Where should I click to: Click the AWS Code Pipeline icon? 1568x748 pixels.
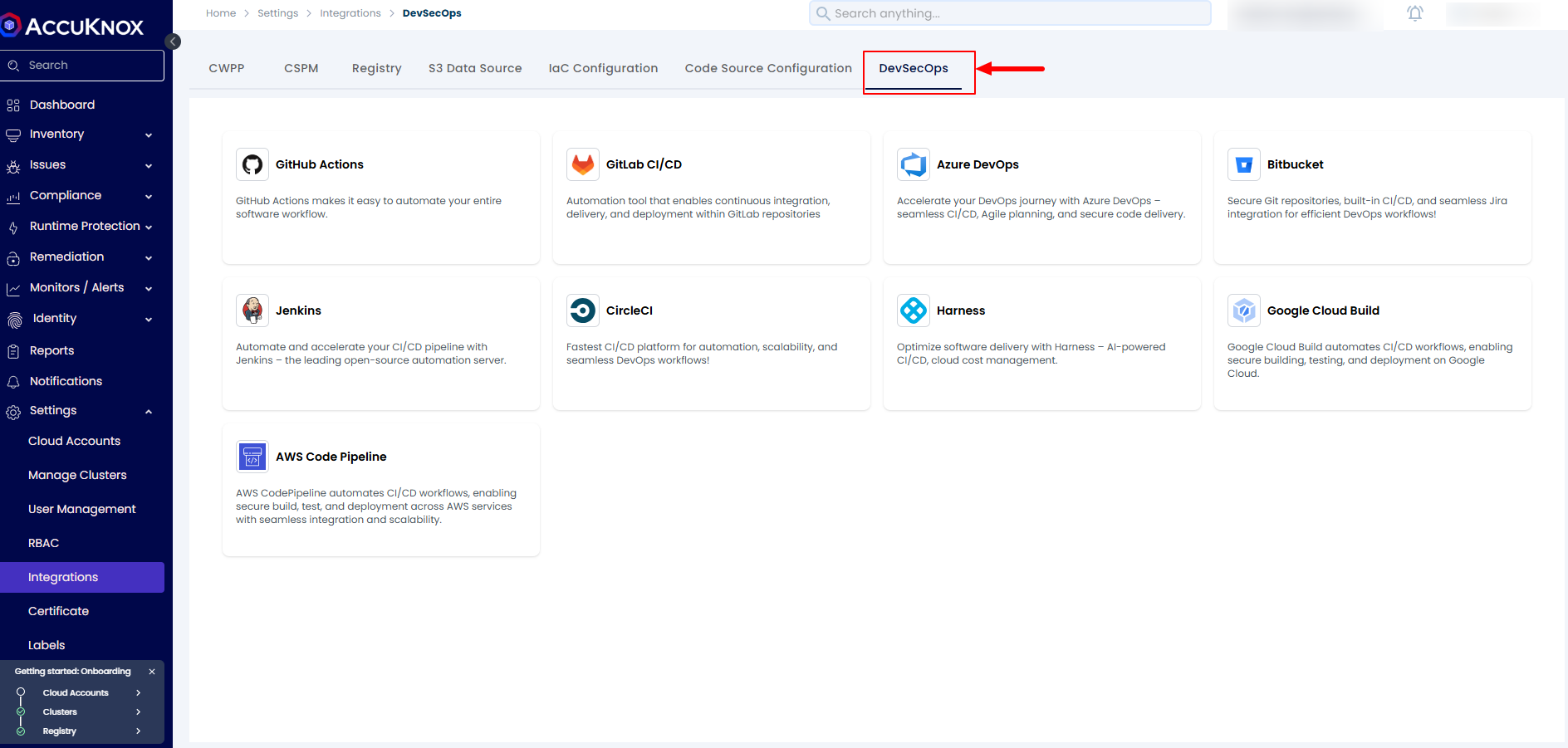[x=252, y=457]
